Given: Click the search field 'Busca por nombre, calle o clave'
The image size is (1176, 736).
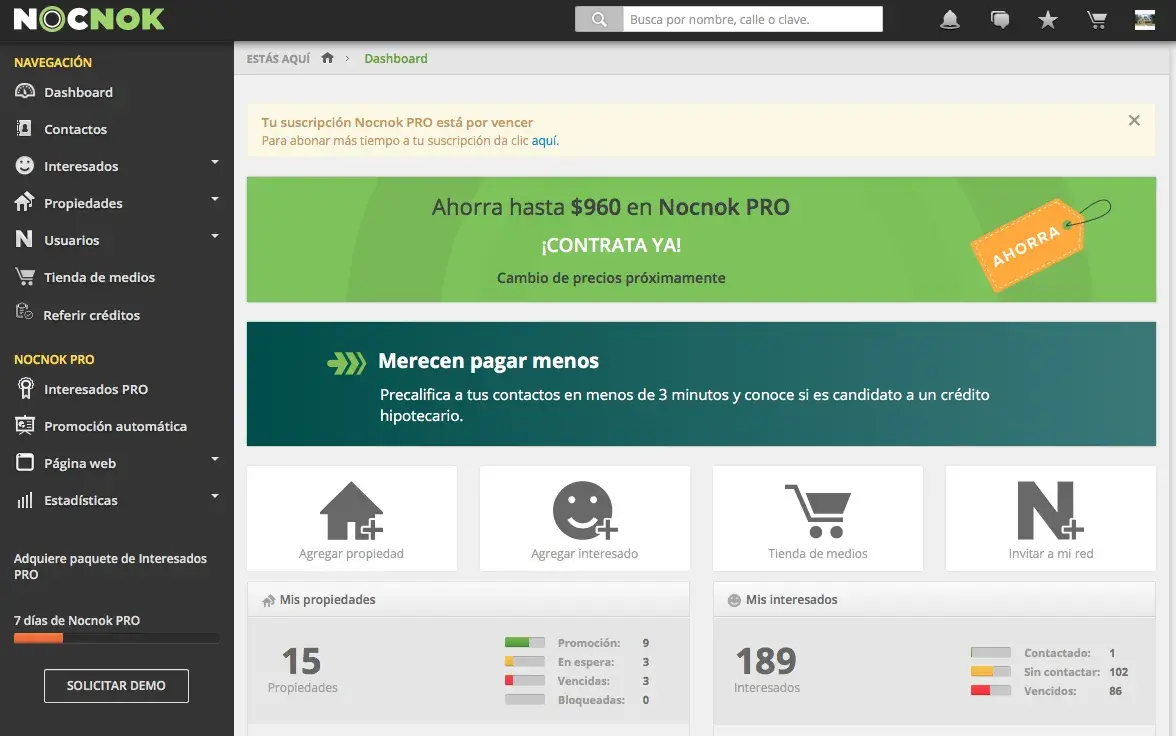Looking at the screenshot, I should click(752, 20).
